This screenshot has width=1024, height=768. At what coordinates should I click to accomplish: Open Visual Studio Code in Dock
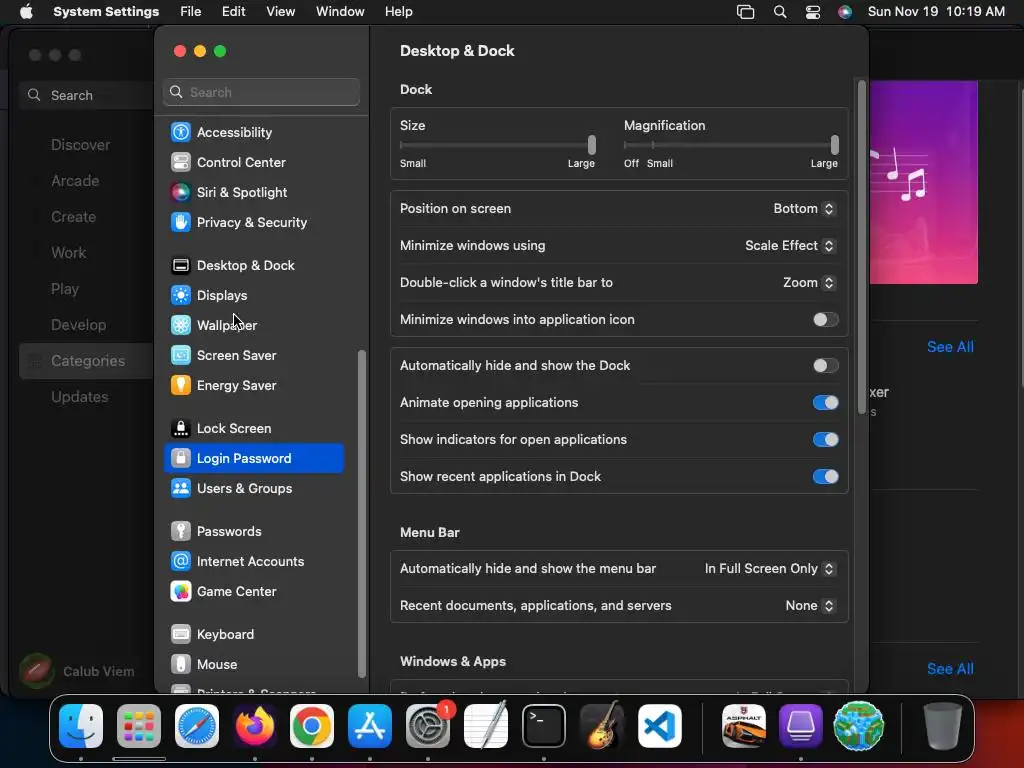click(x=660, y=726)
